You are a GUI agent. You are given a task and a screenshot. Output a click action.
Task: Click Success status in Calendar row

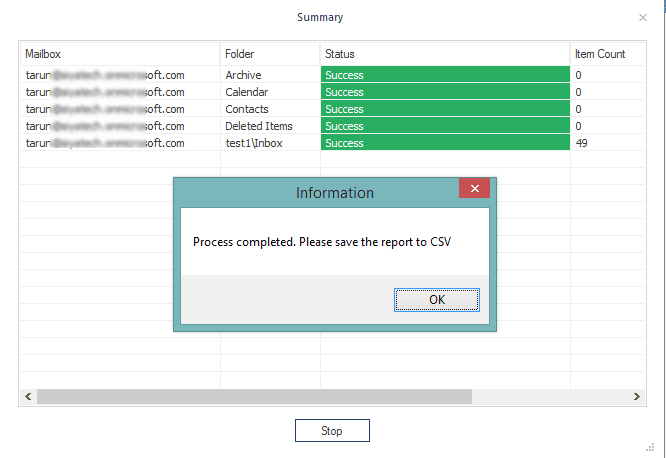pos(445,91)
